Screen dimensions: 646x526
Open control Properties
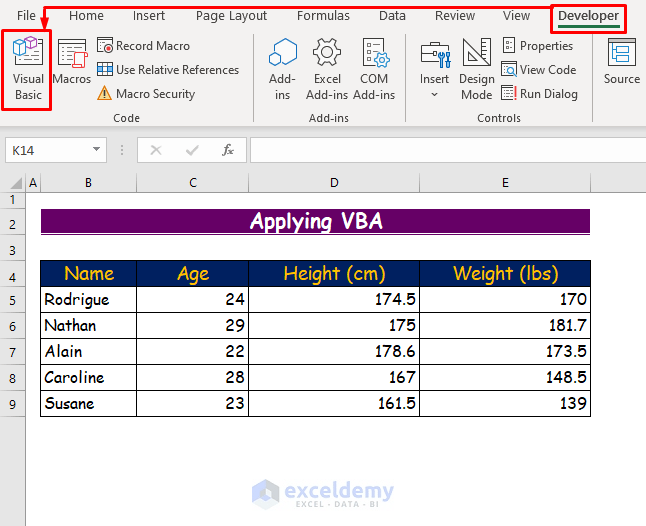(x=538, y=46)
